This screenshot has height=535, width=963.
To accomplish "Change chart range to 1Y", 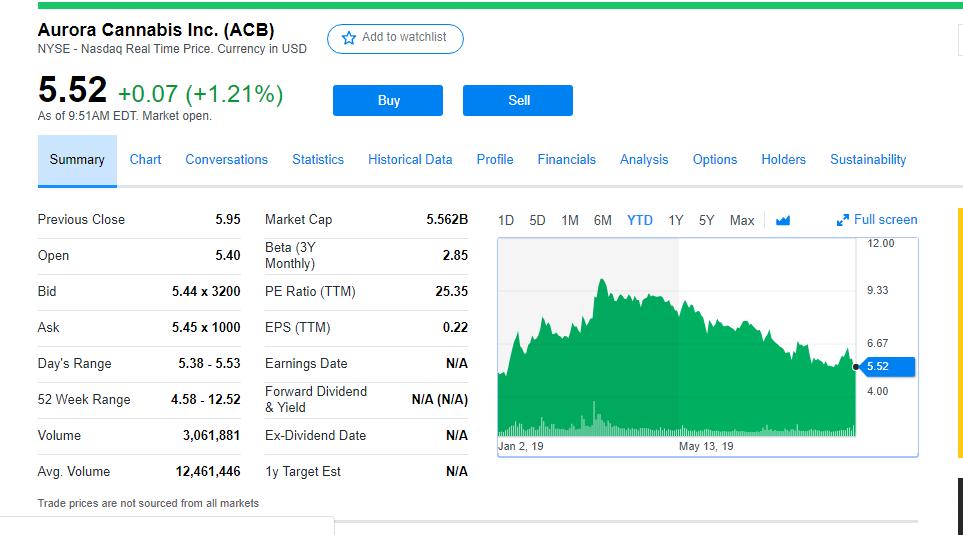I will coord(675,221).
